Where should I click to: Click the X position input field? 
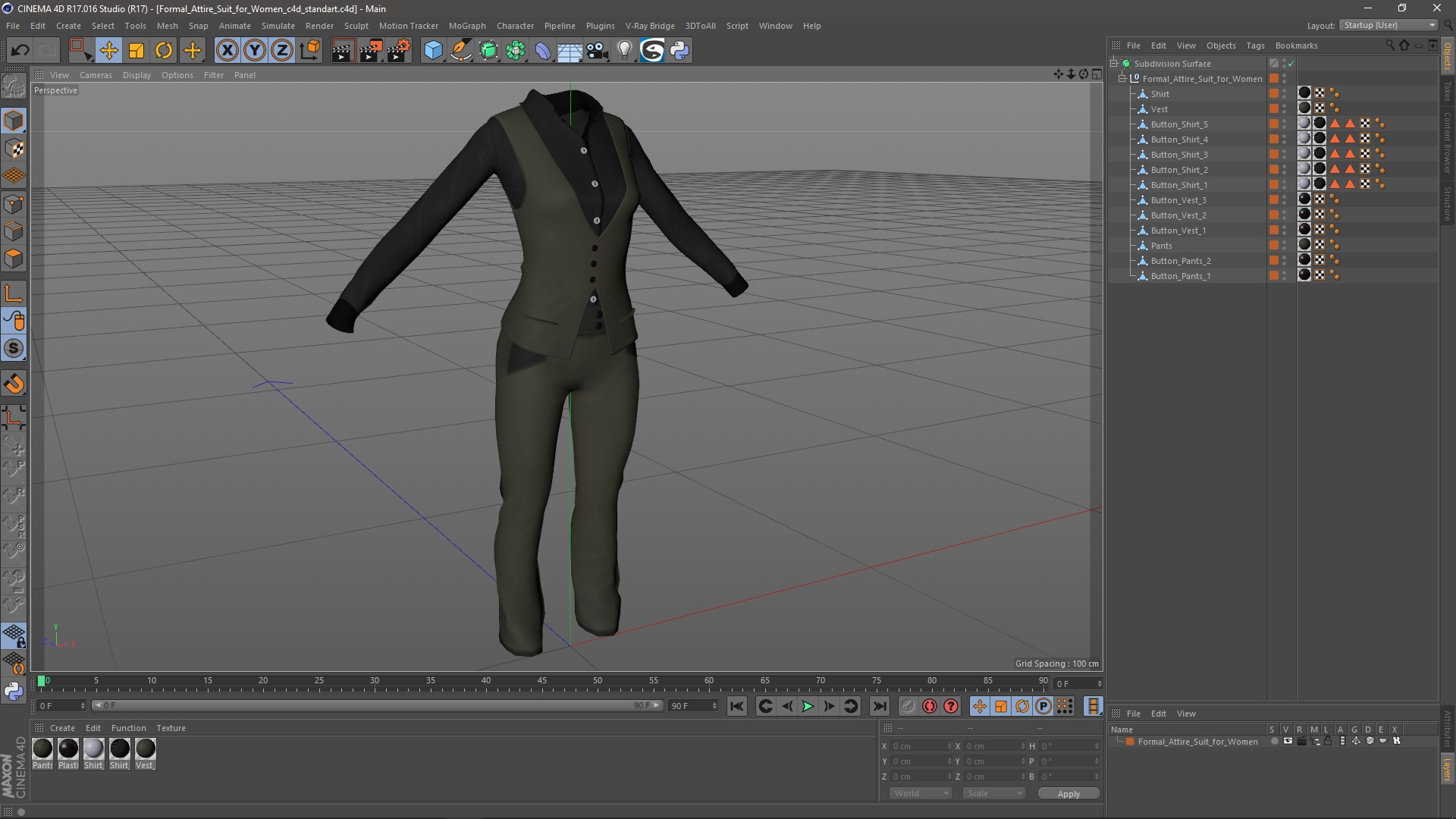point(920,746)
